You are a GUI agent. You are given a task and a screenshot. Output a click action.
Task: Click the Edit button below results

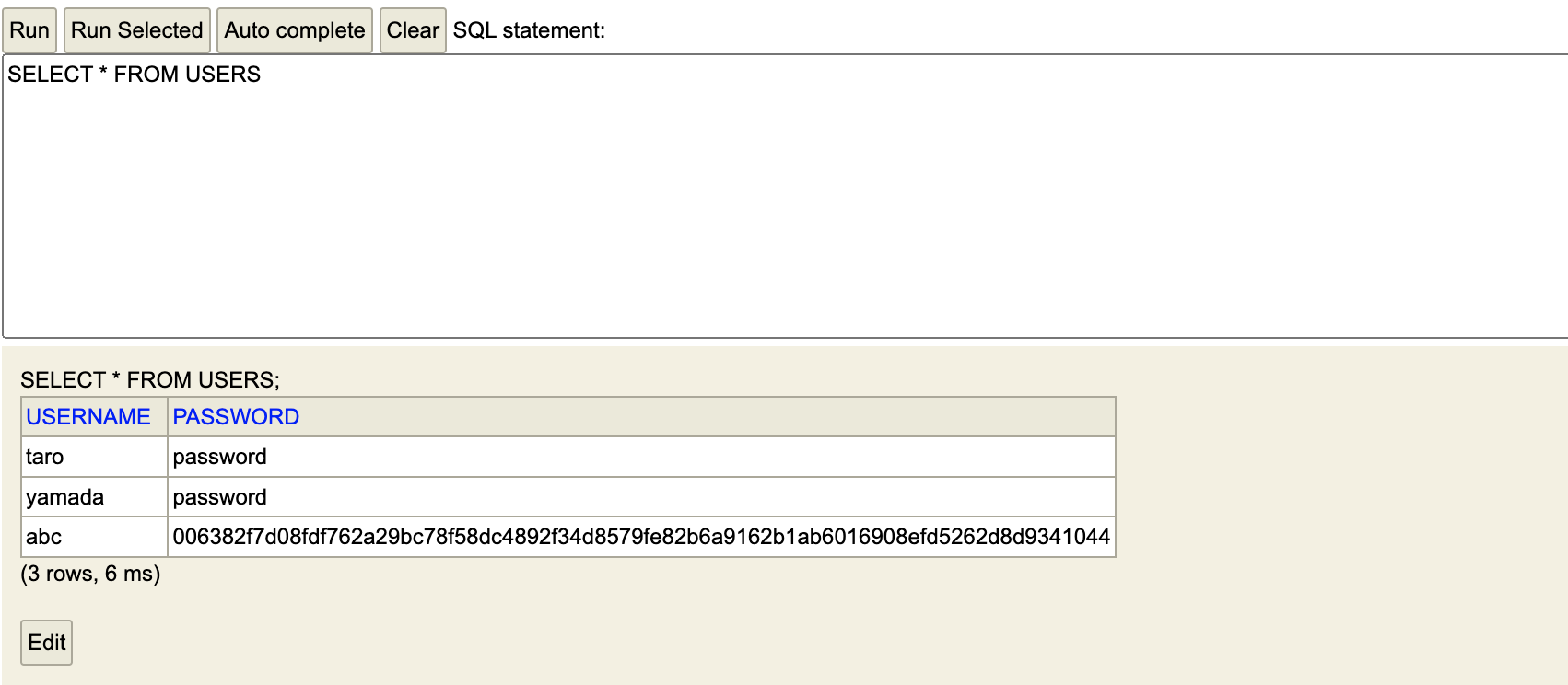[46, 642]
